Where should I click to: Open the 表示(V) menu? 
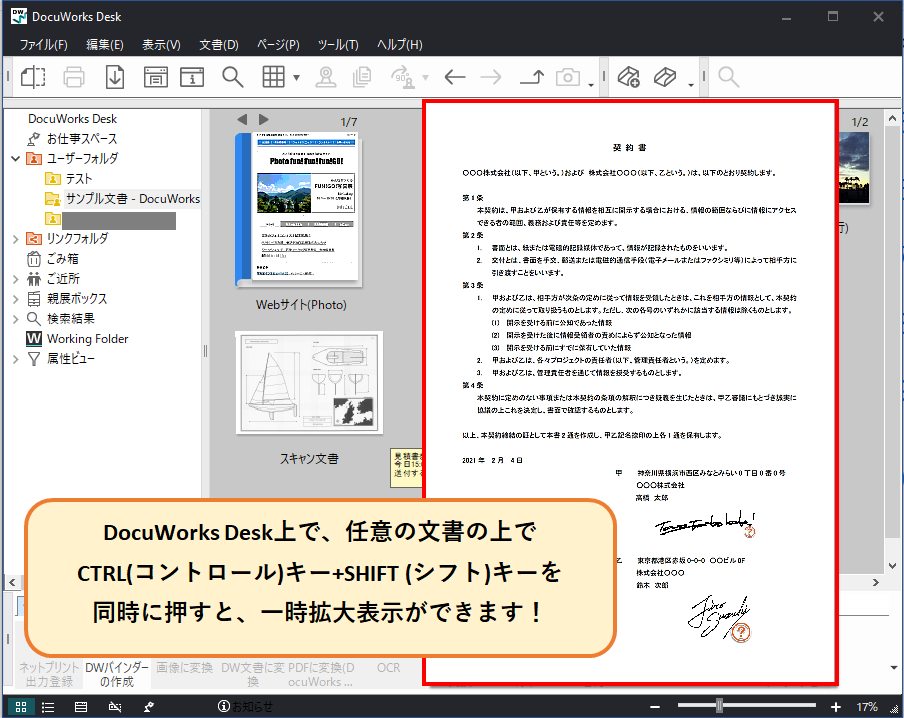pos(161,44)
